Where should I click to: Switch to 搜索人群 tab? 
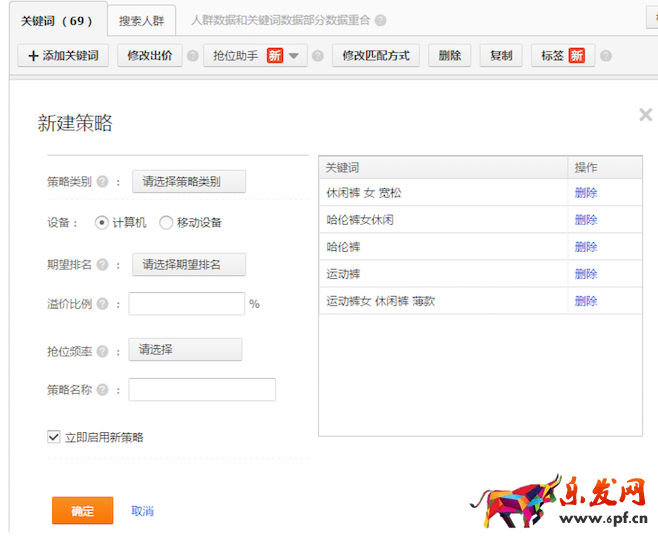pyautogui.click(x=141, y=20)
